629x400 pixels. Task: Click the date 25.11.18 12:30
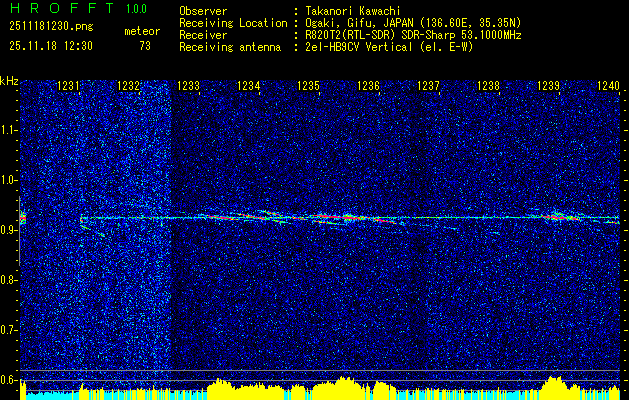[x=51, y=46]
